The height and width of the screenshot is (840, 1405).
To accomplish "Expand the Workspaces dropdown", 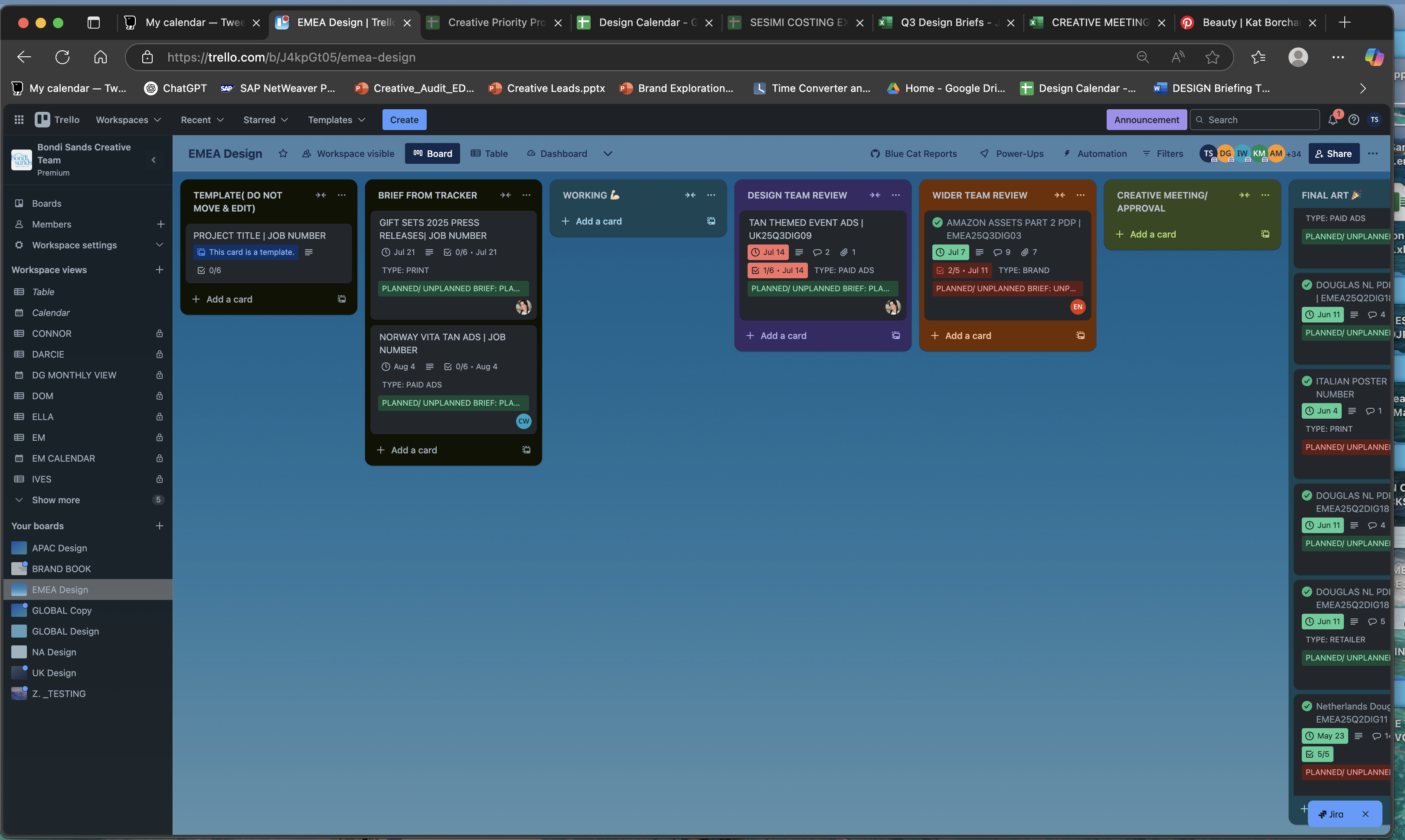I will 128,120.
